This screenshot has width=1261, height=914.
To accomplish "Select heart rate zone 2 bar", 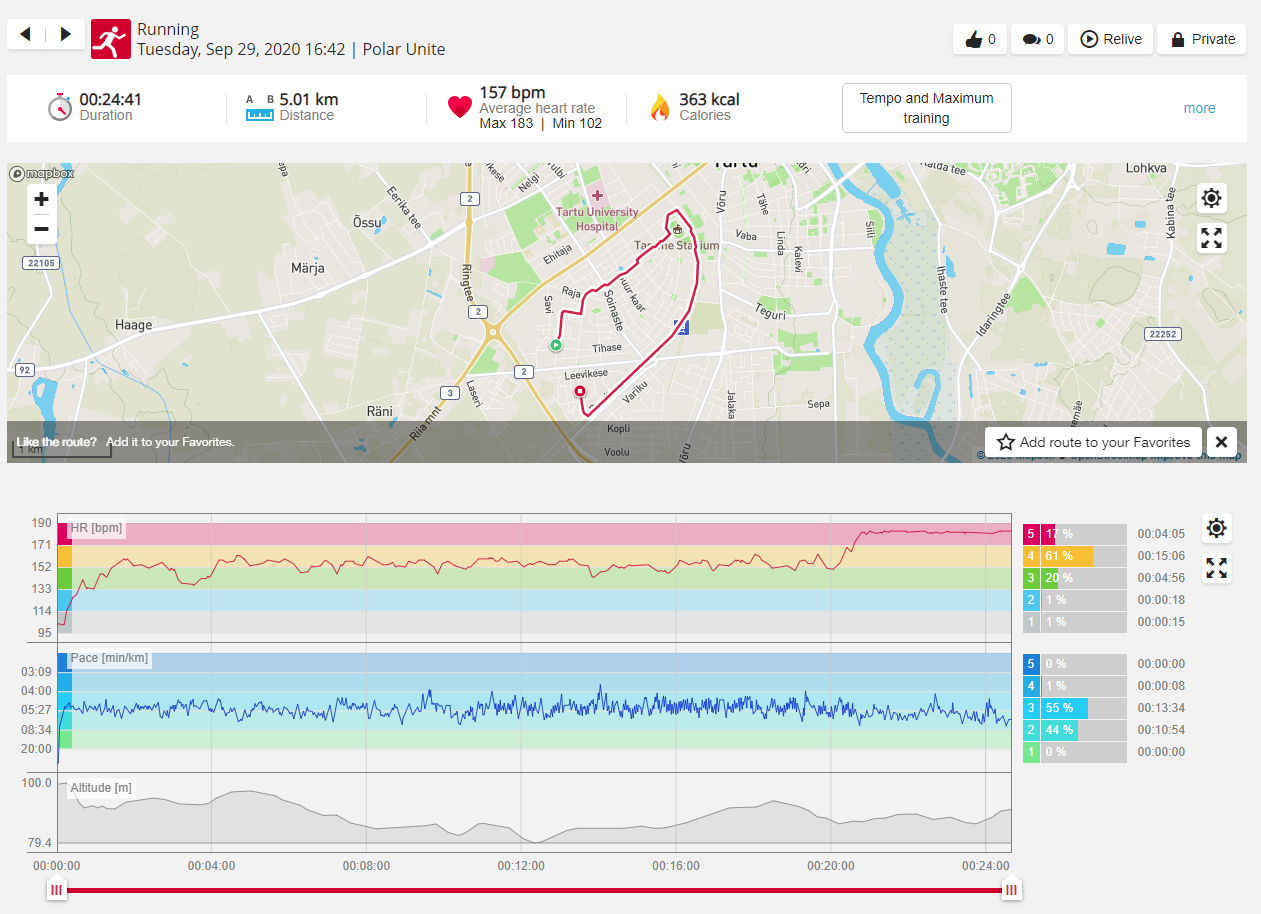I will coord(1075,600).
